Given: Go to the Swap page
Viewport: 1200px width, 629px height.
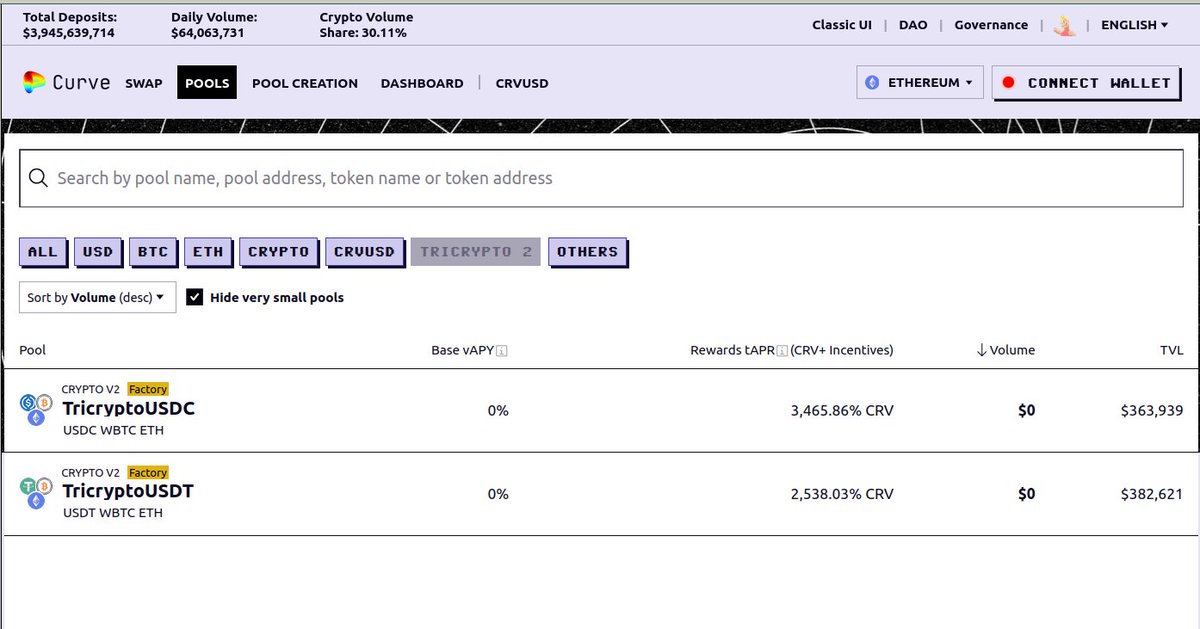Looking at the screenshot, I should tap(144, 83).
